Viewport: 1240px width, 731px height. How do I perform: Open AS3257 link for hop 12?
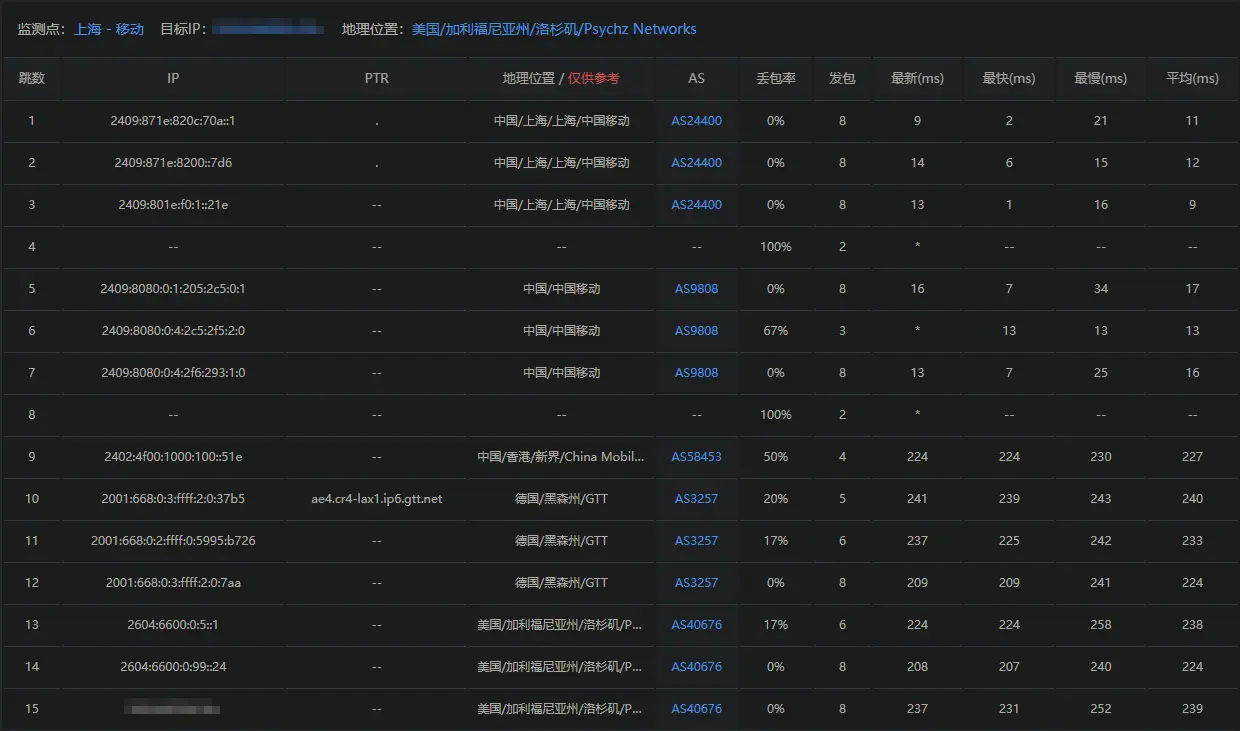pyautogui.click(x=696, y=583)
